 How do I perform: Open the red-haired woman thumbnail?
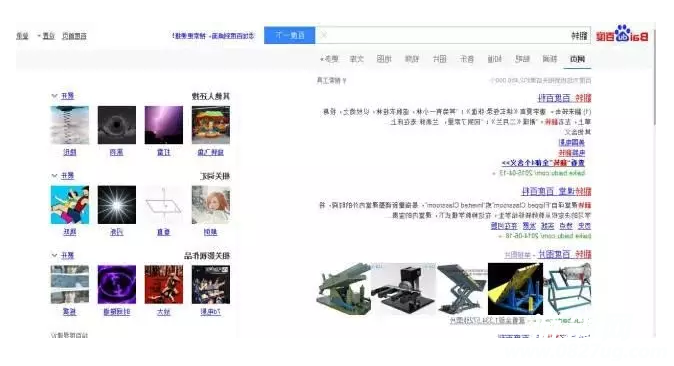[211, 205]
